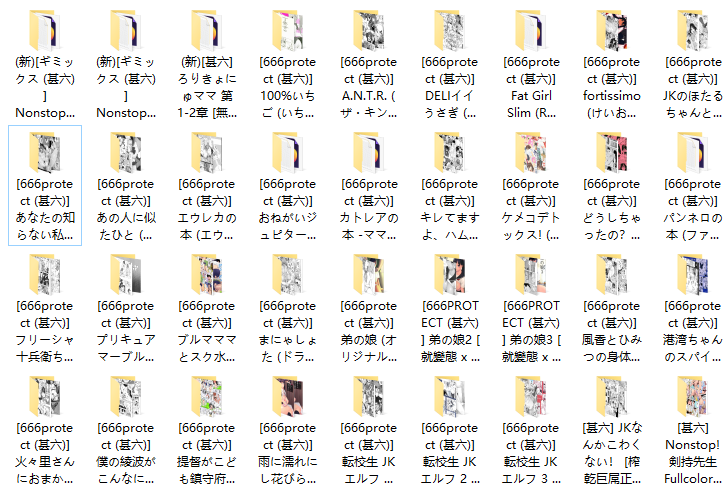Select the Fat Girl Slim folder icon
The image size is (727, 487).
pos(531,31)
